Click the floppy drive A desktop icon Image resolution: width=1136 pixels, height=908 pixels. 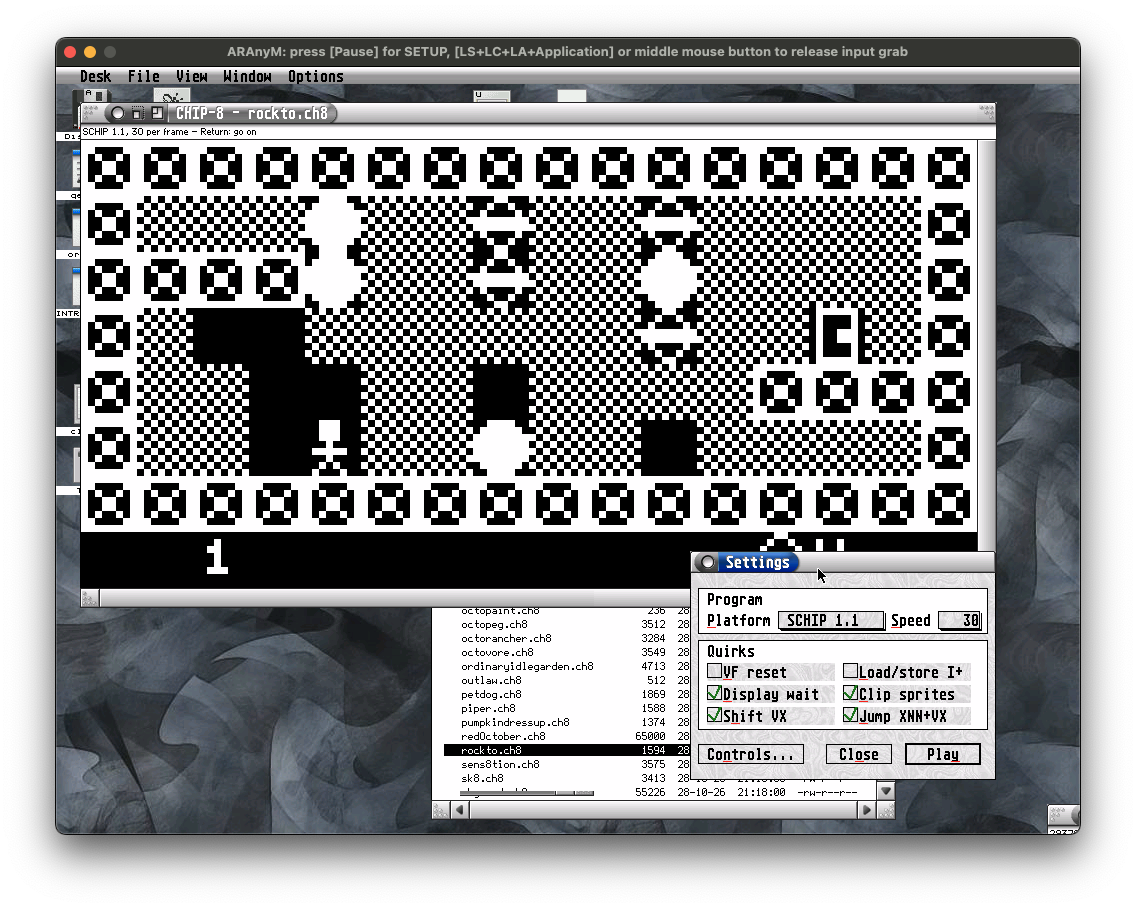[x=93, y=96]
